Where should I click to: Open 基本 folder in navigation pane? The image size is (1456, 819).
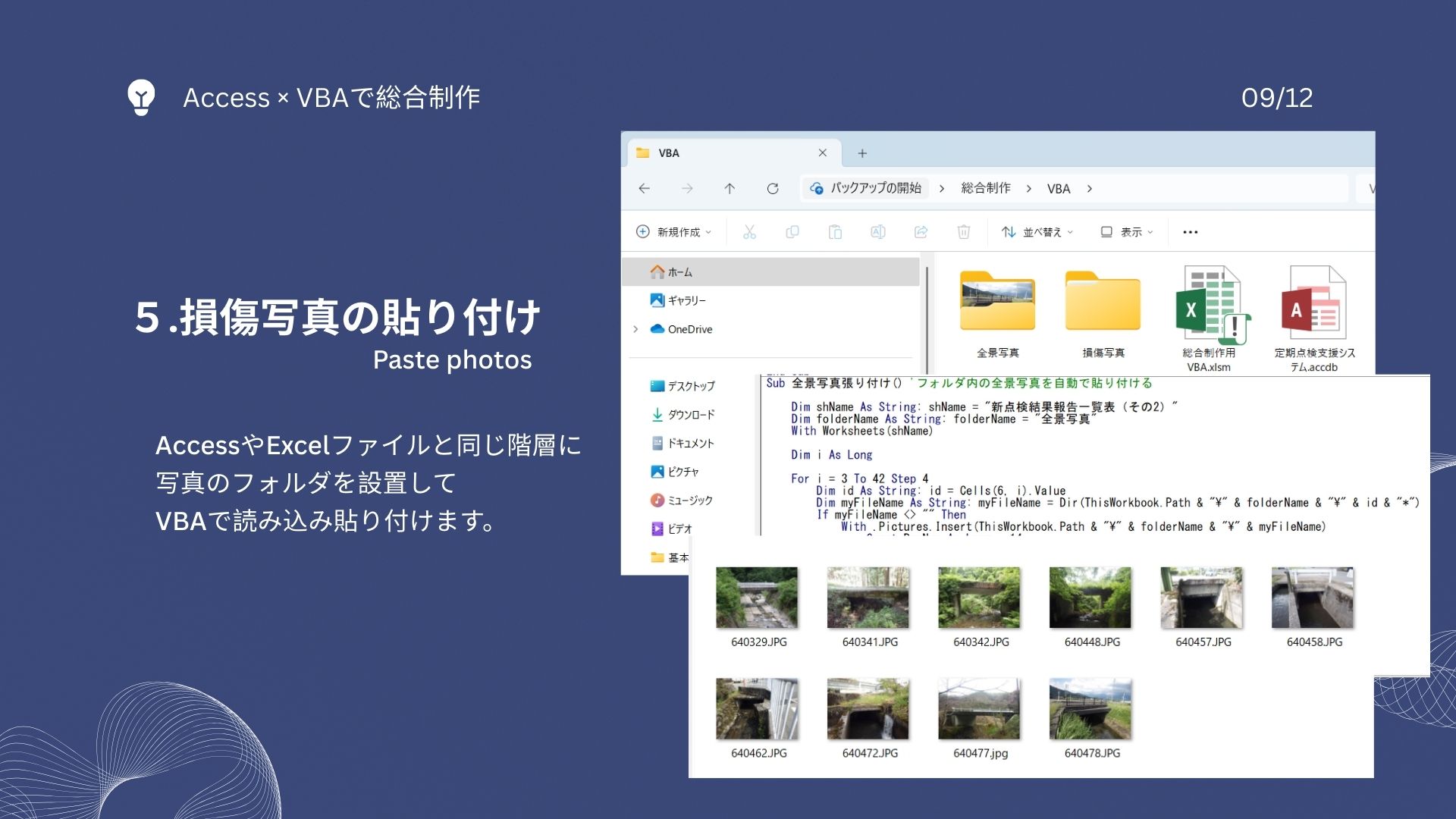(x=670, y=557)
